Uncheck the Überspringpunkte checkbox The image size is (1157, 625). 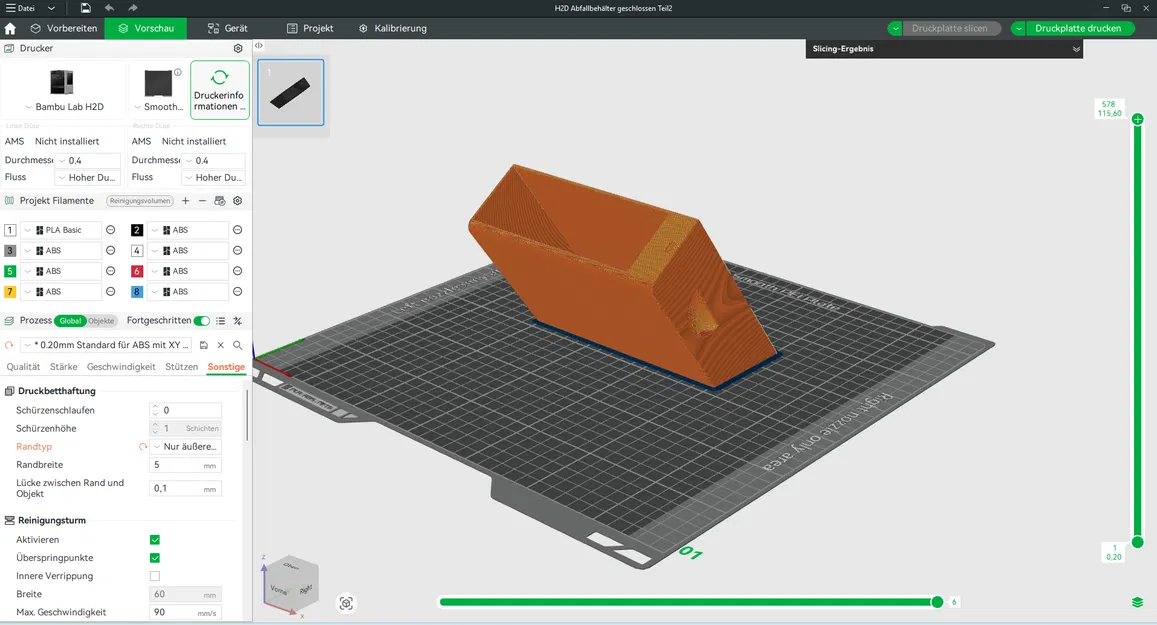tap(155, 558)
